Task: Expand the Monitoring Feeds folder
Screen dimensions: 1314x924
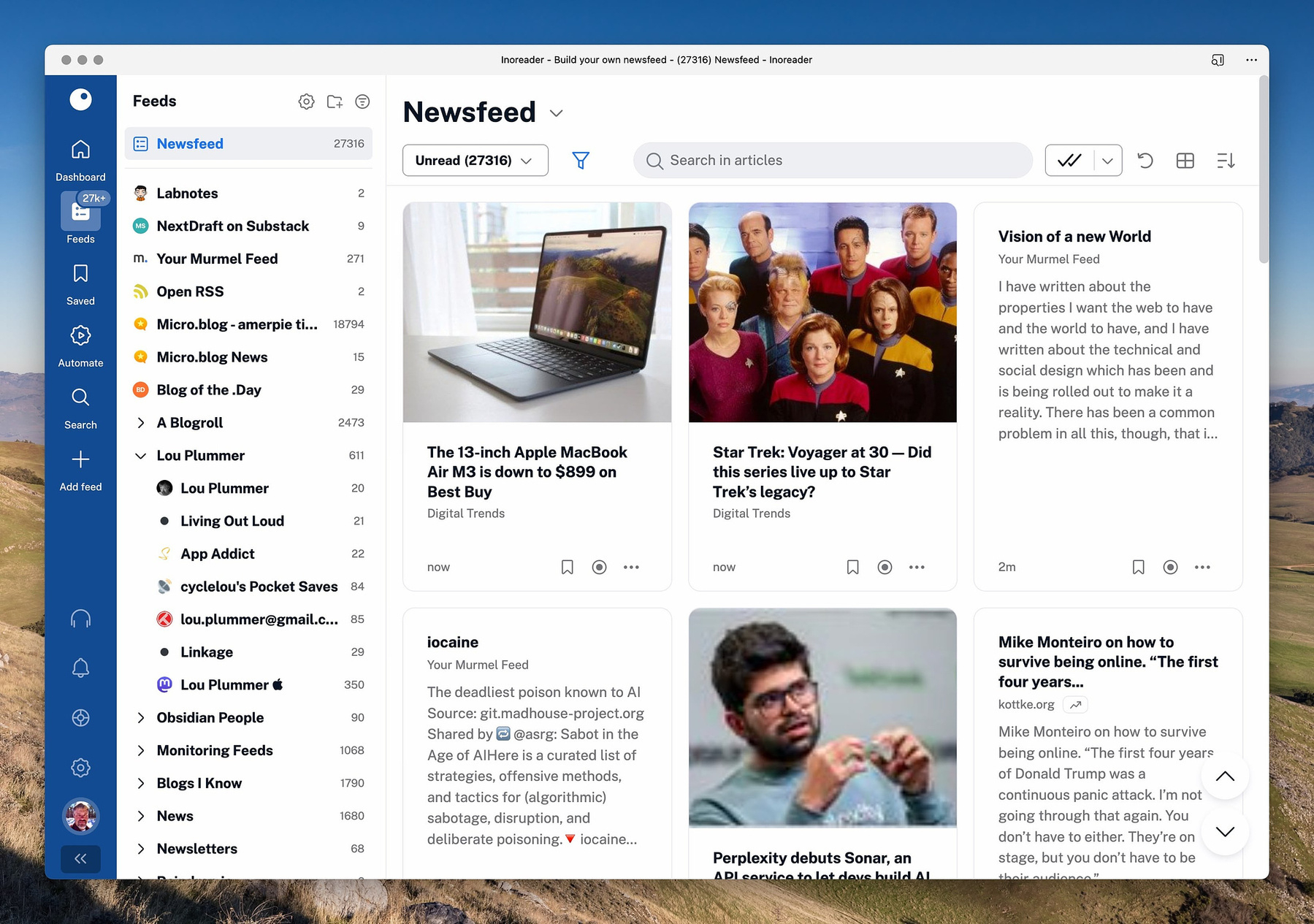Action: 141,751
